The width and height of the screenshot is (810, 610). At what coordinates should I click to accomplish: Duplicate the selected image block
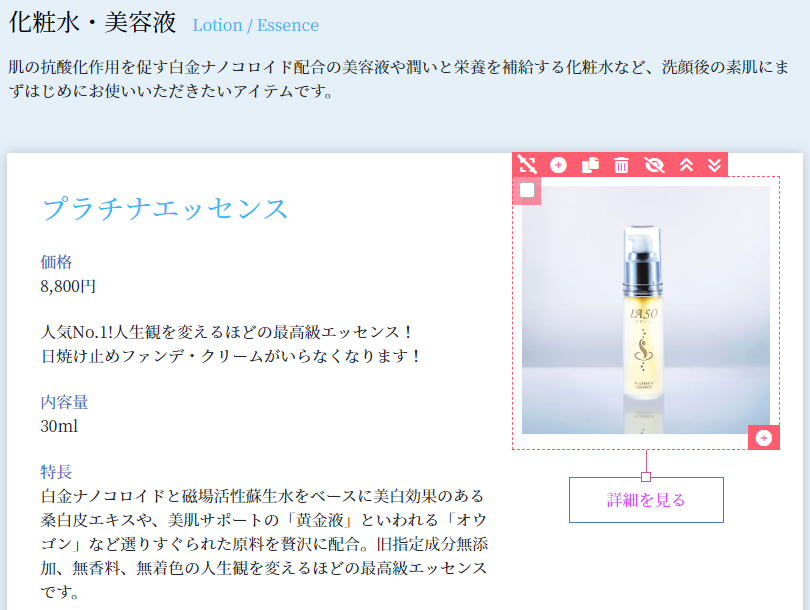[590, 165]
